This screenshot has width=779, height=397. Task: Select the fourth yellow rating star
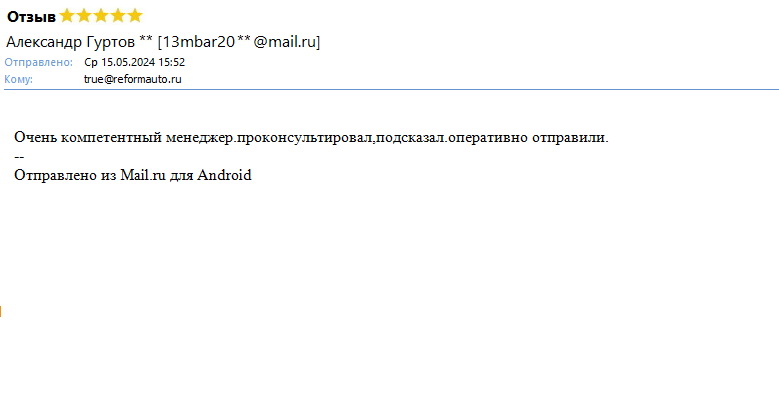pos(118,16)
